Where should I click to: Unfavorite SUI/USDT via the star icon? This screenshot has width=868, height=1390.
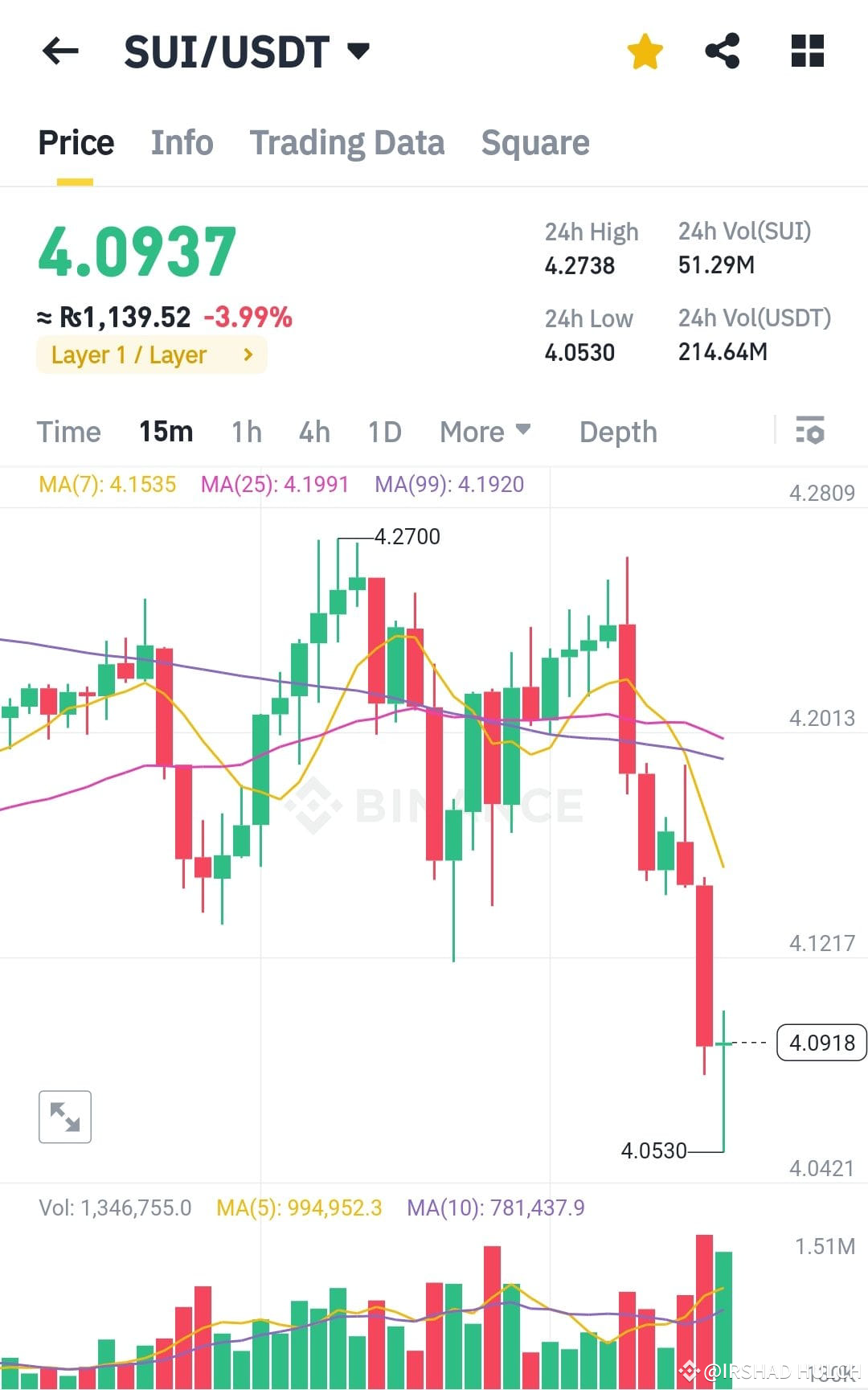645,51
